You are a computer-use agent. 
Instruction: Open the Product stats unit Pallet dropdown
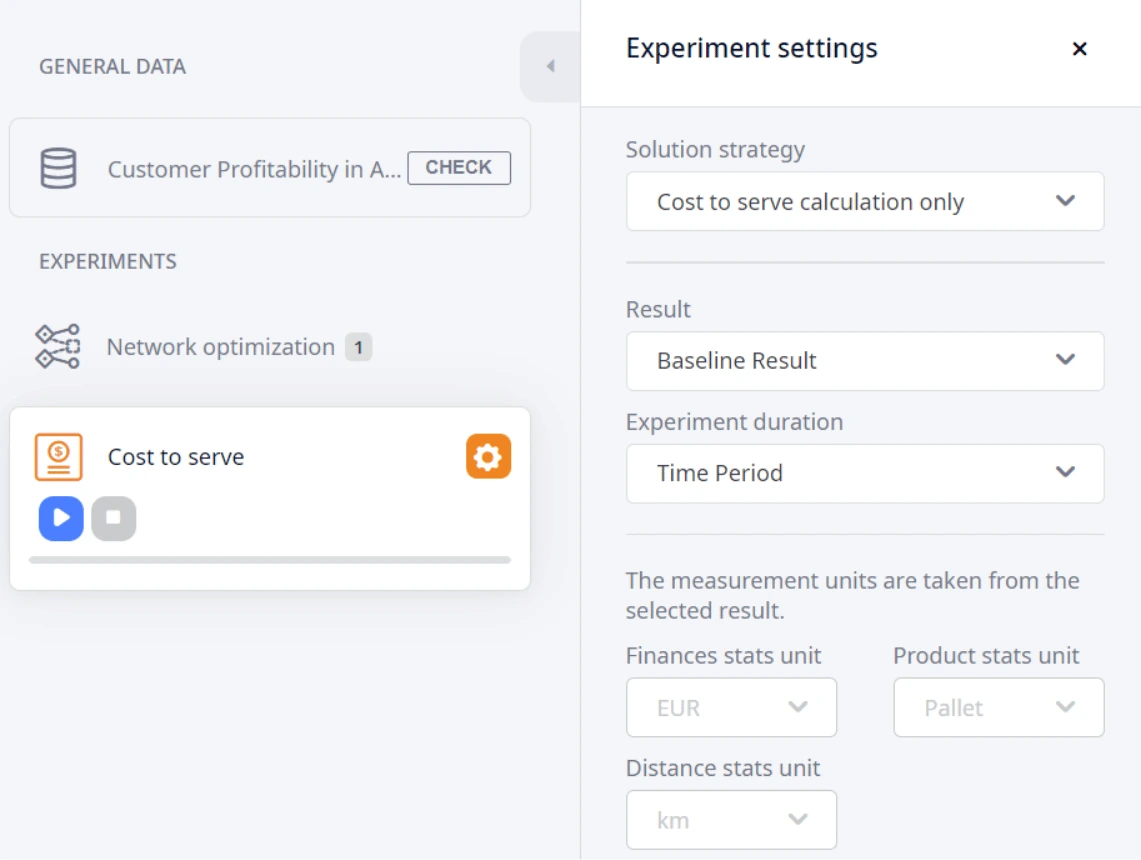tap(998, 707)
